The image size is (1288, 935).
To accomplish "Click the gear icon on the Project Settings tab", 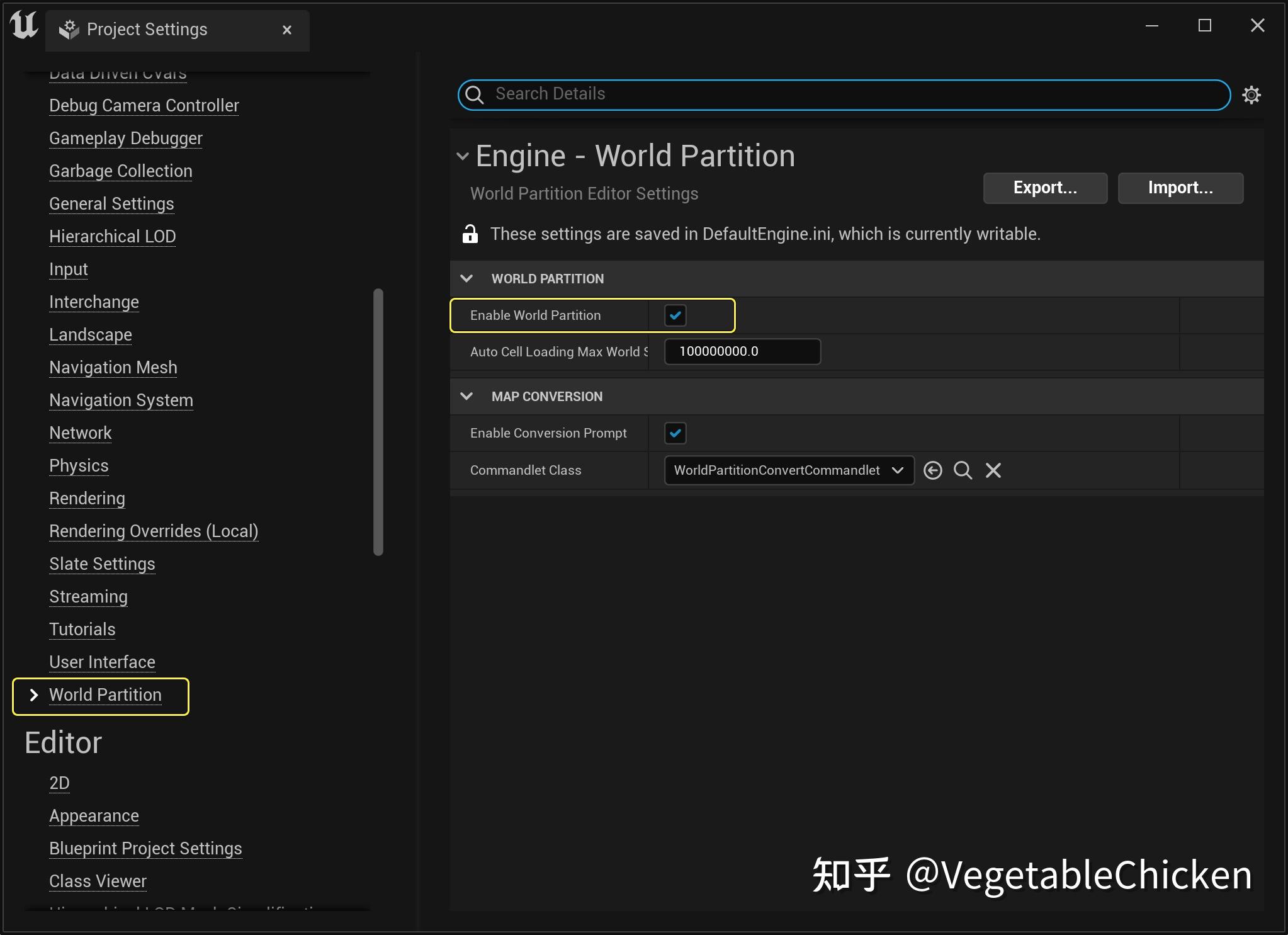I will 69,29.
